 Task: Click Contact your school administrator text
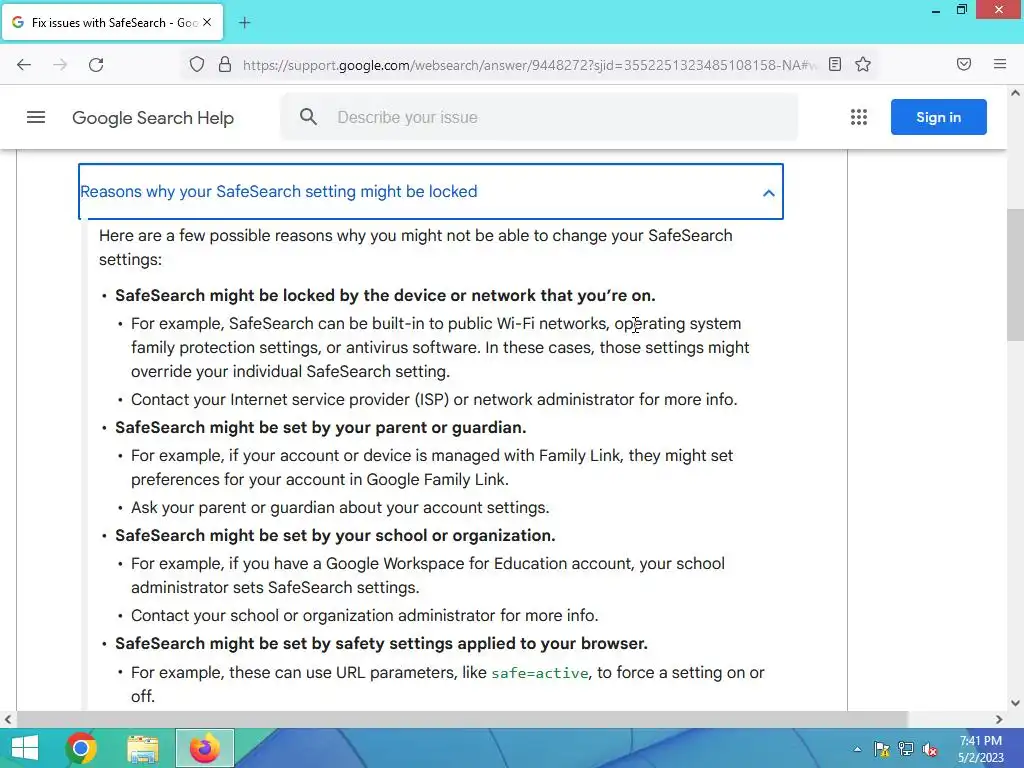pos(364,616)
